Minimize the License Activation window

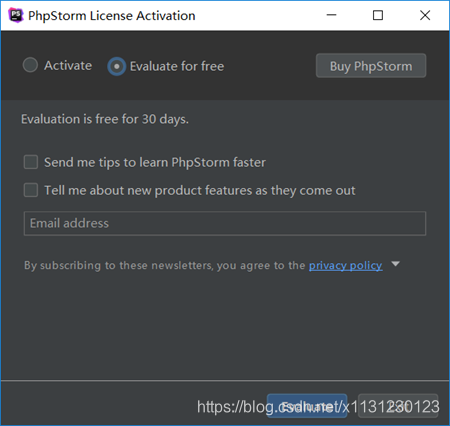(x=331, y=15)
